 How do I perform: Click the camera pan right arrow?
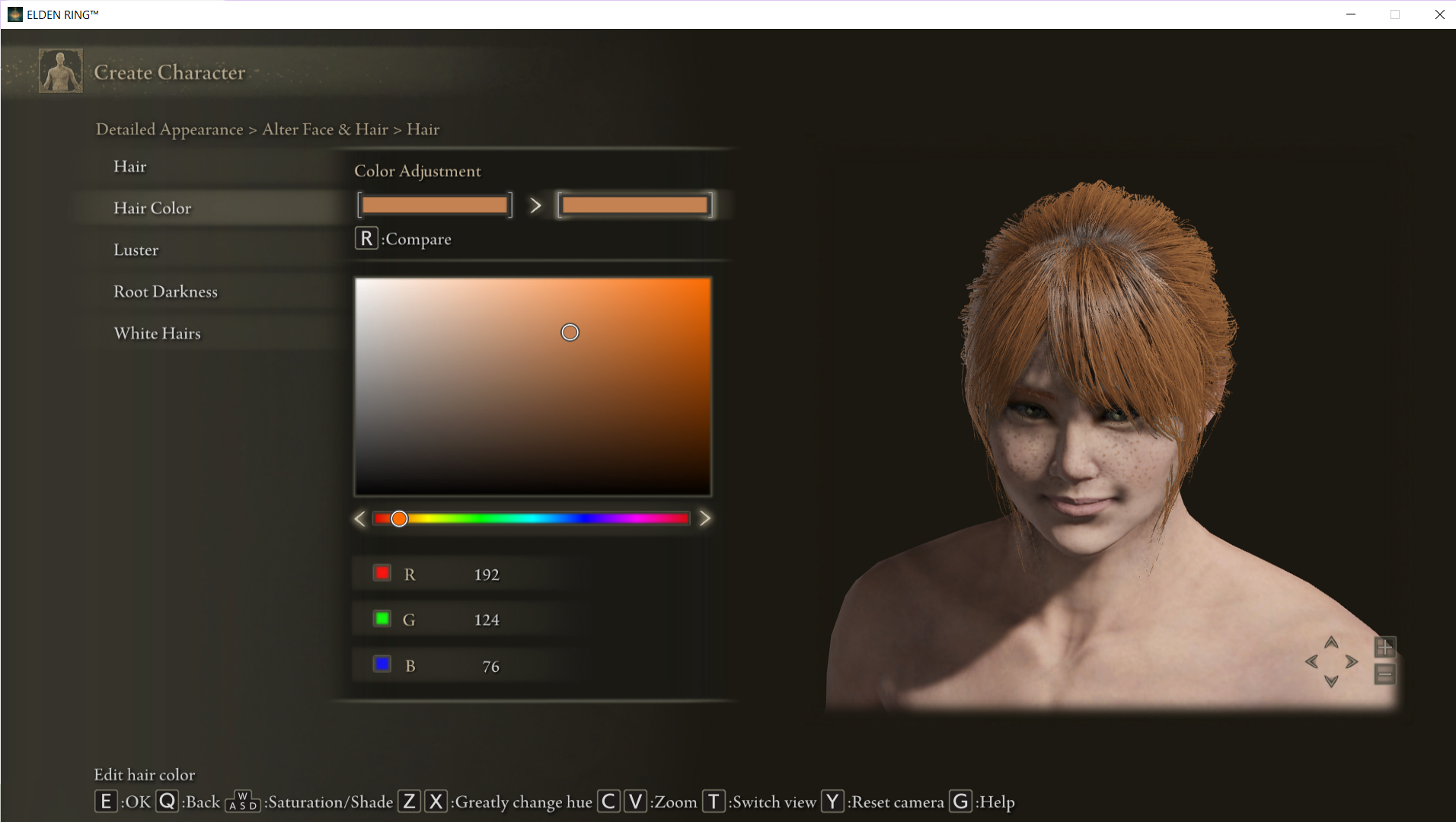tap(1352, 661)
